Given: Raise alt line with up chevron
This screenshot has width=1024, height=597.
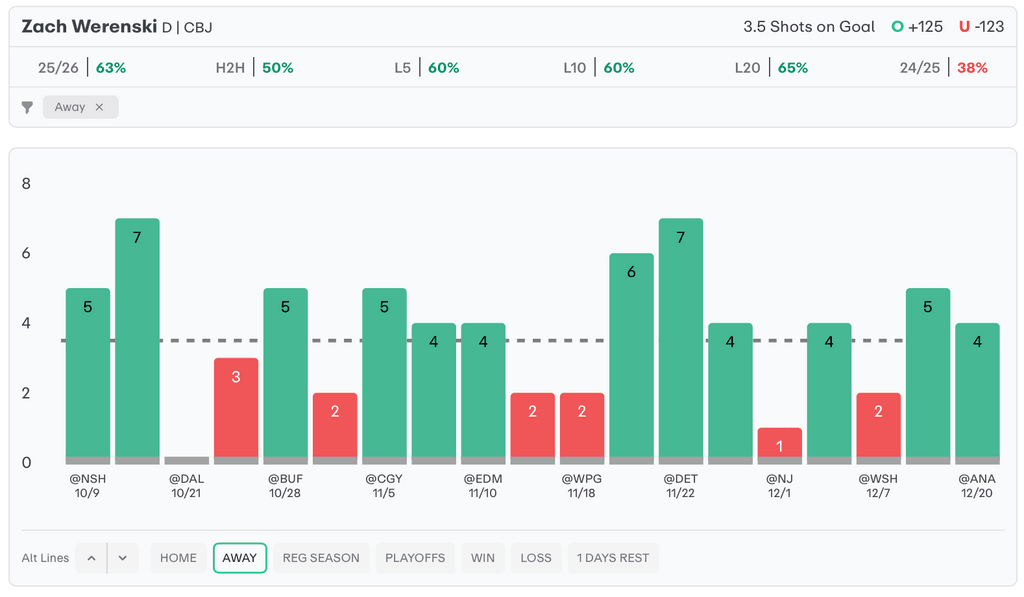Looking at the screenshot, I should [x=91, y=558].
